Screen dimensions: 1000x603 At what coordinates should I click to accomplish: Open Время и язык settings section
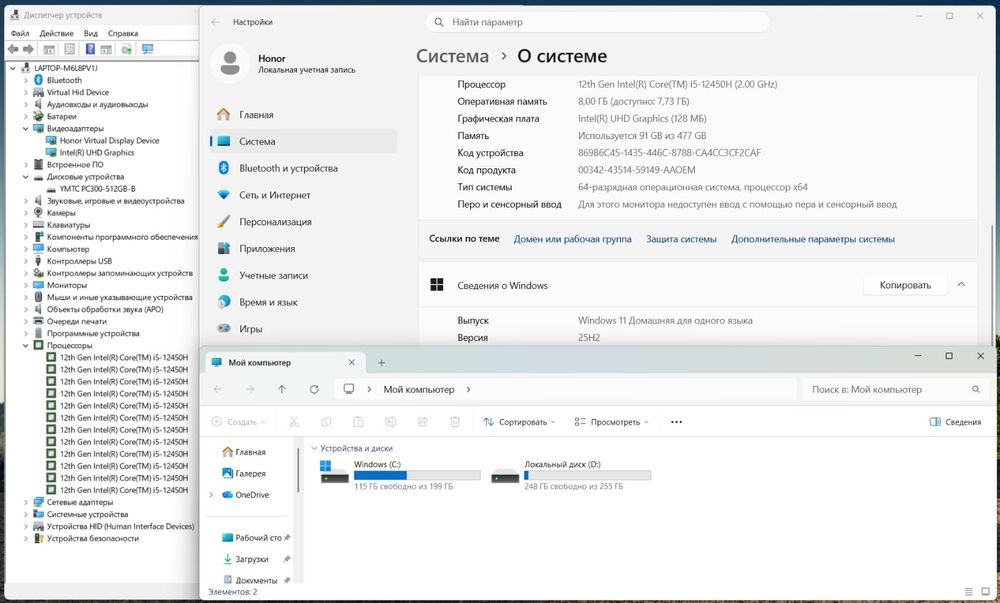pos(304,302)
